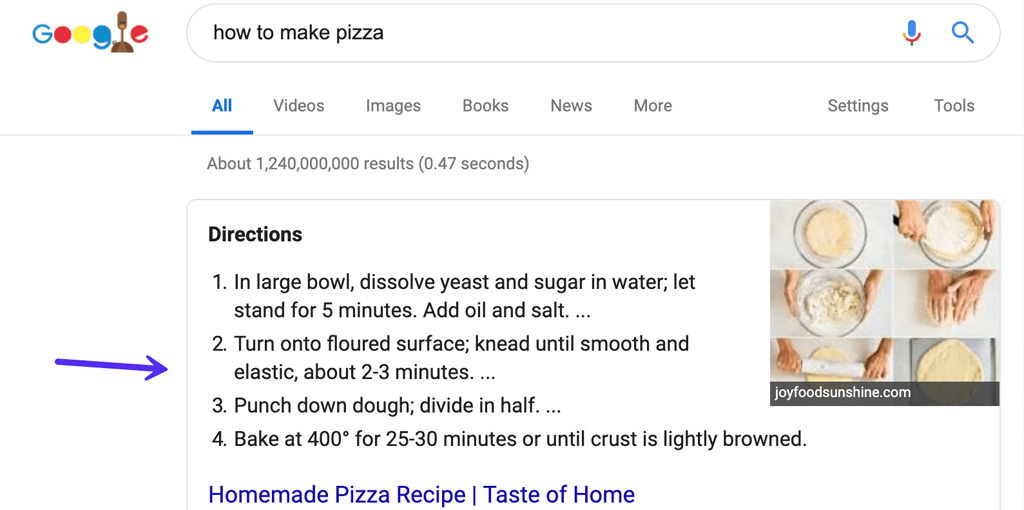Go to the News tab
Viewport: 1024px width, 510px height.
click(571, 106)
